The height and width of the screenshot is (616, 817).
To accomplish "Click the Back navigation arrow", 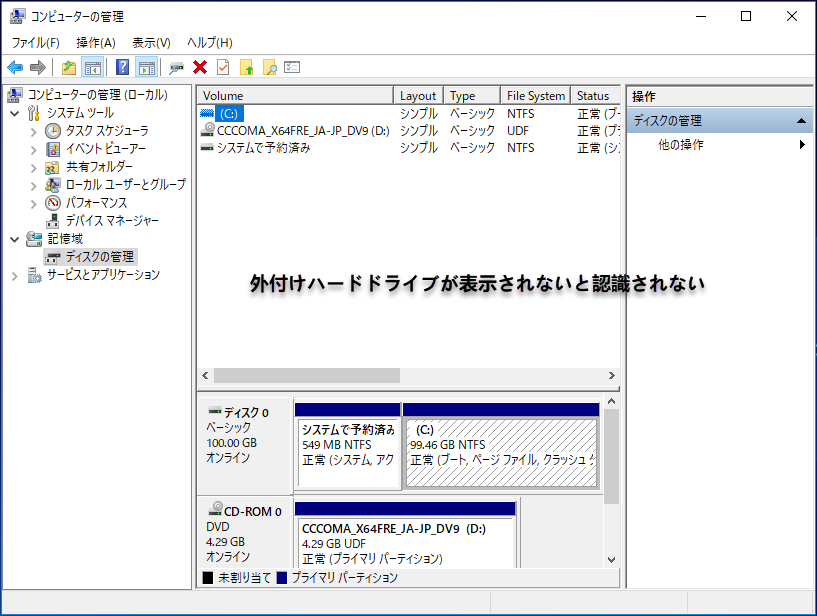I will pos(15,67).
